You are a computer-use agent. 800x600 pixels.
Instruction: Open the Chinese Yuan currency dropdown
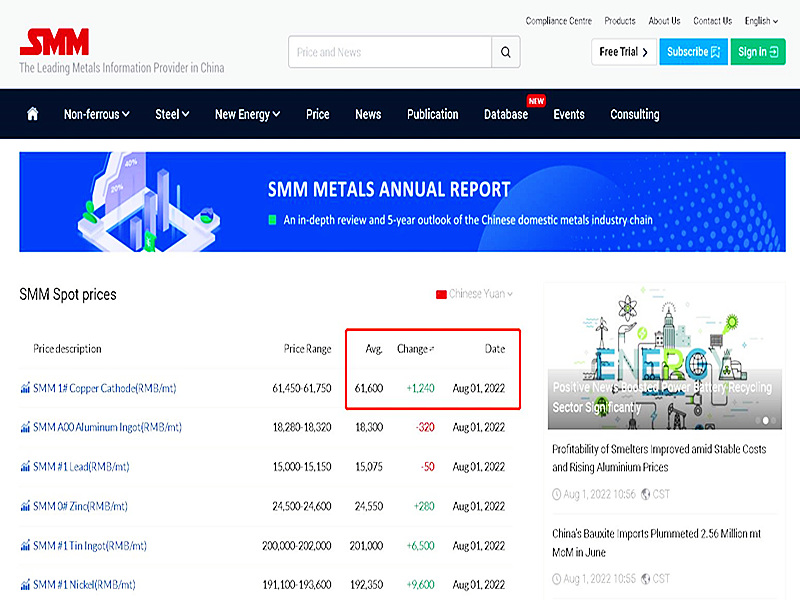point(474,294)
